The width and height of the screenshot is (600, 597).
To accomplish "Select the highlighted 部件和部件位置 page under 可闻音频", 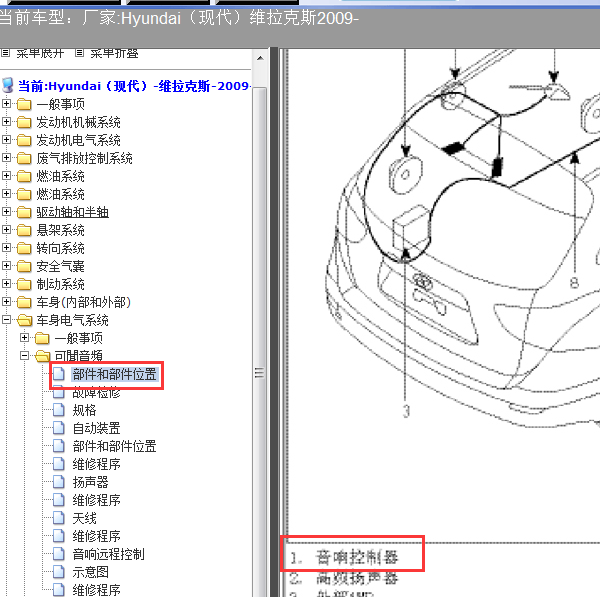I will coord(114,374).
